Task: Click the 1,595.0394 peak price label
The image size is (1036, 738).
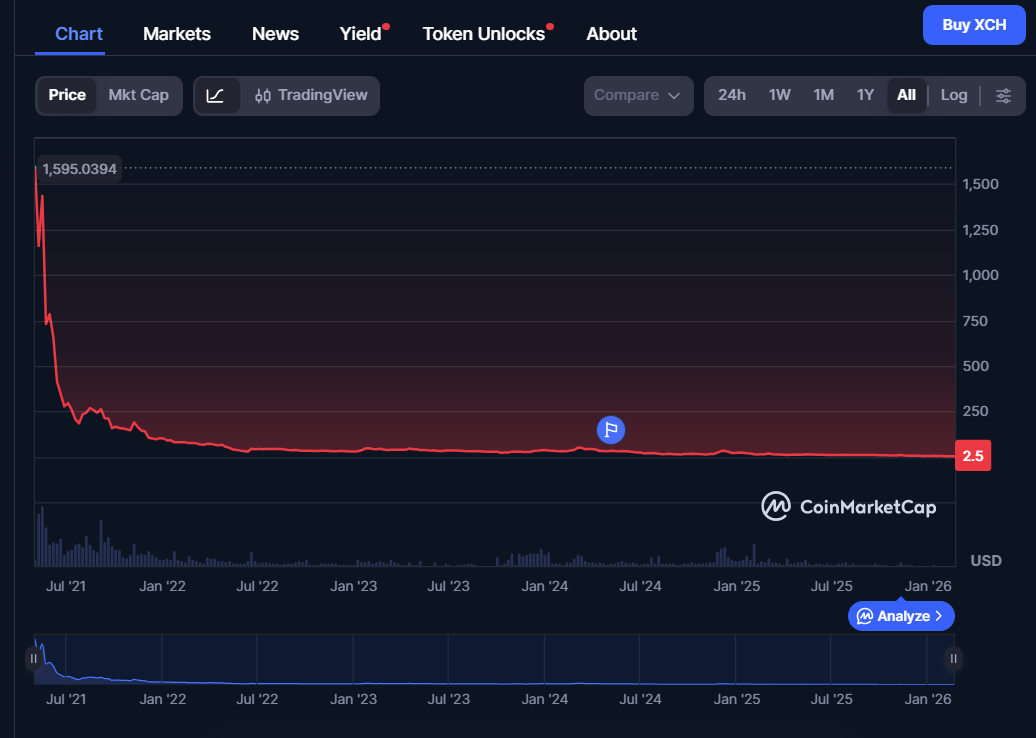Action: pyautogui.click(x=78, y=168)
